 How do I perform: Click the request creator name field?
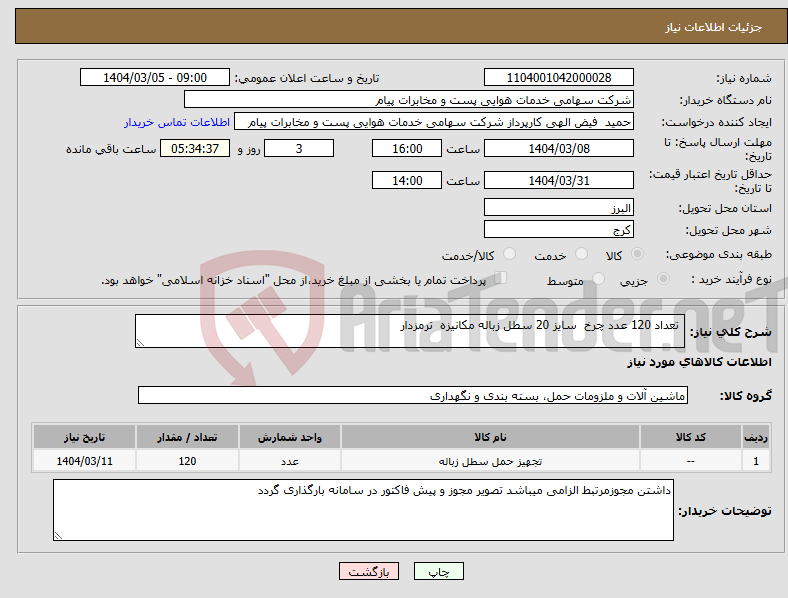pos(434,122)
